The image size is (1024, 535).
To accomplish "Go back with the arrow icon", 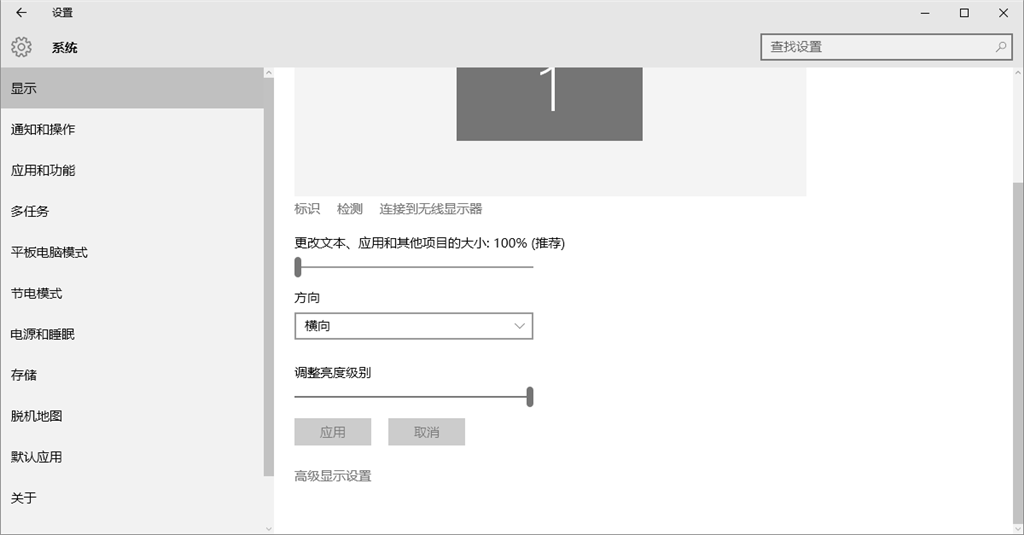I will 22,12.
